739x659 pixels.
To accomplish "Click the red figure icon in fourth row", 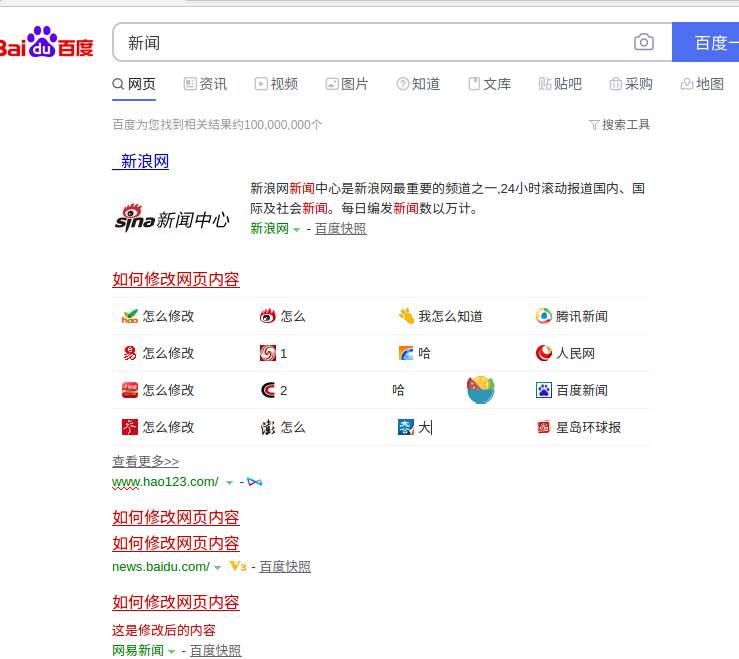I will pos(130,427).
